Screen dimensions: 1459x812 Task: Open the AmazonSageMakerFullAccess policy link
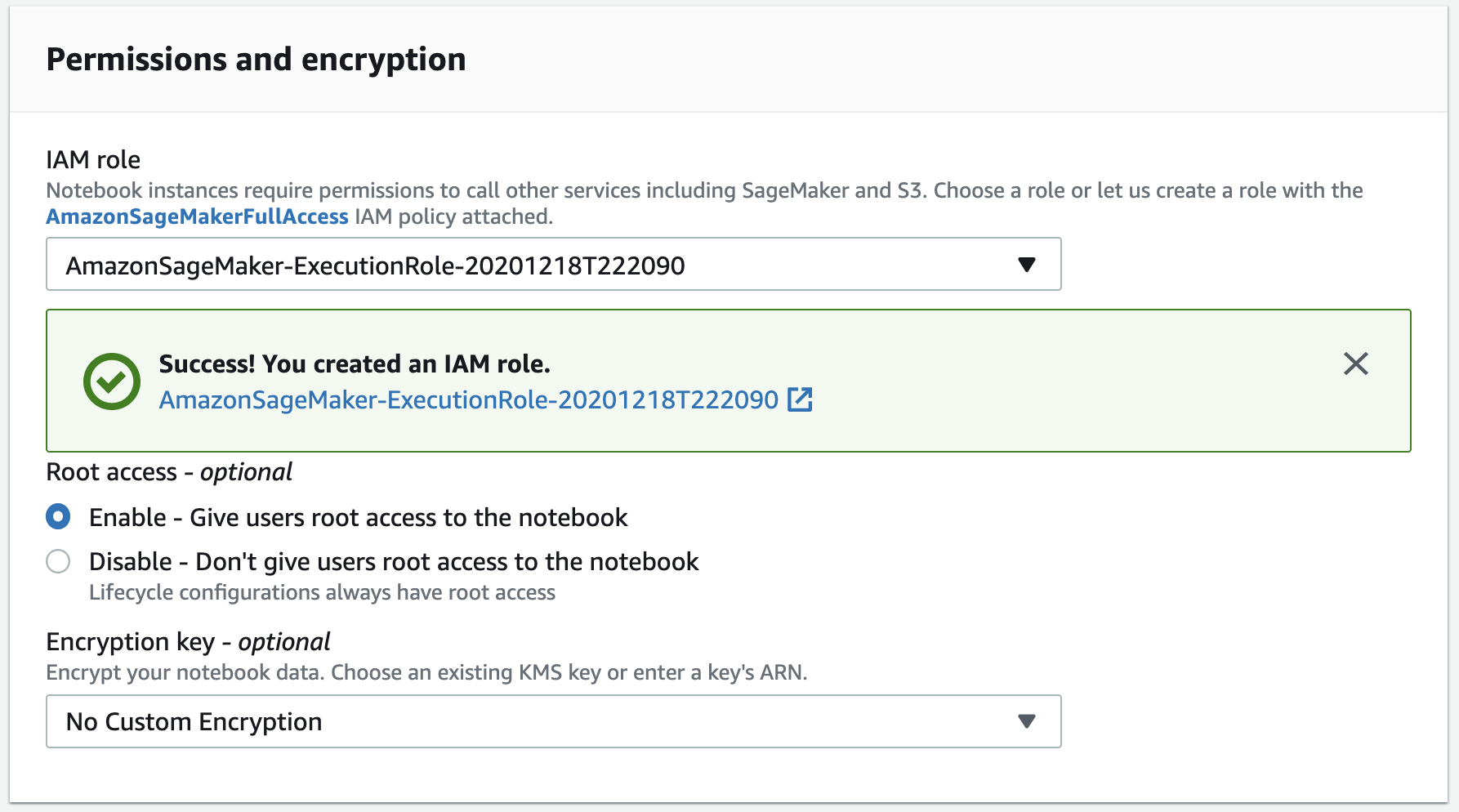(x=197, y=216)
